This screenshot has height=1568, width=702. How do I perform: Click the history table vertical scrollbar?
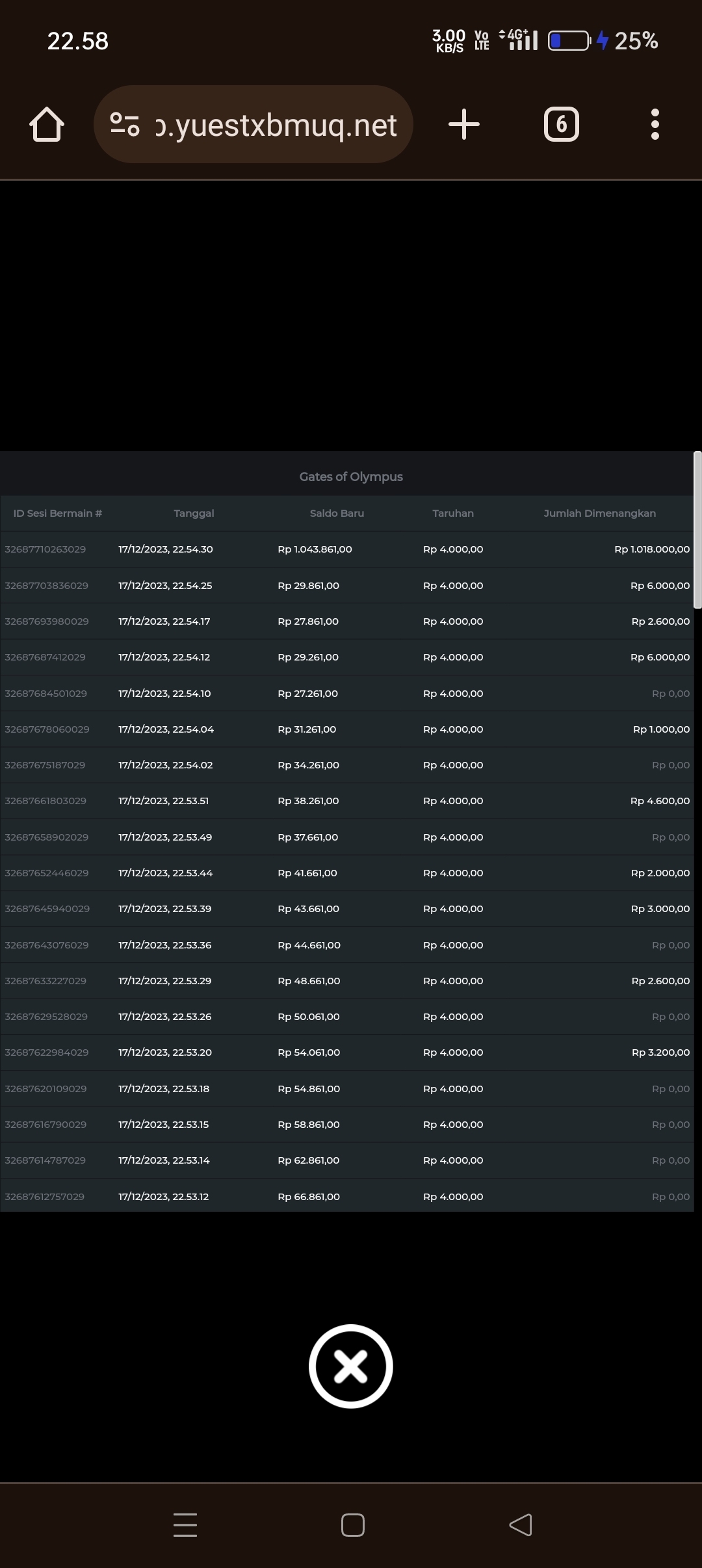coord(697,530)
